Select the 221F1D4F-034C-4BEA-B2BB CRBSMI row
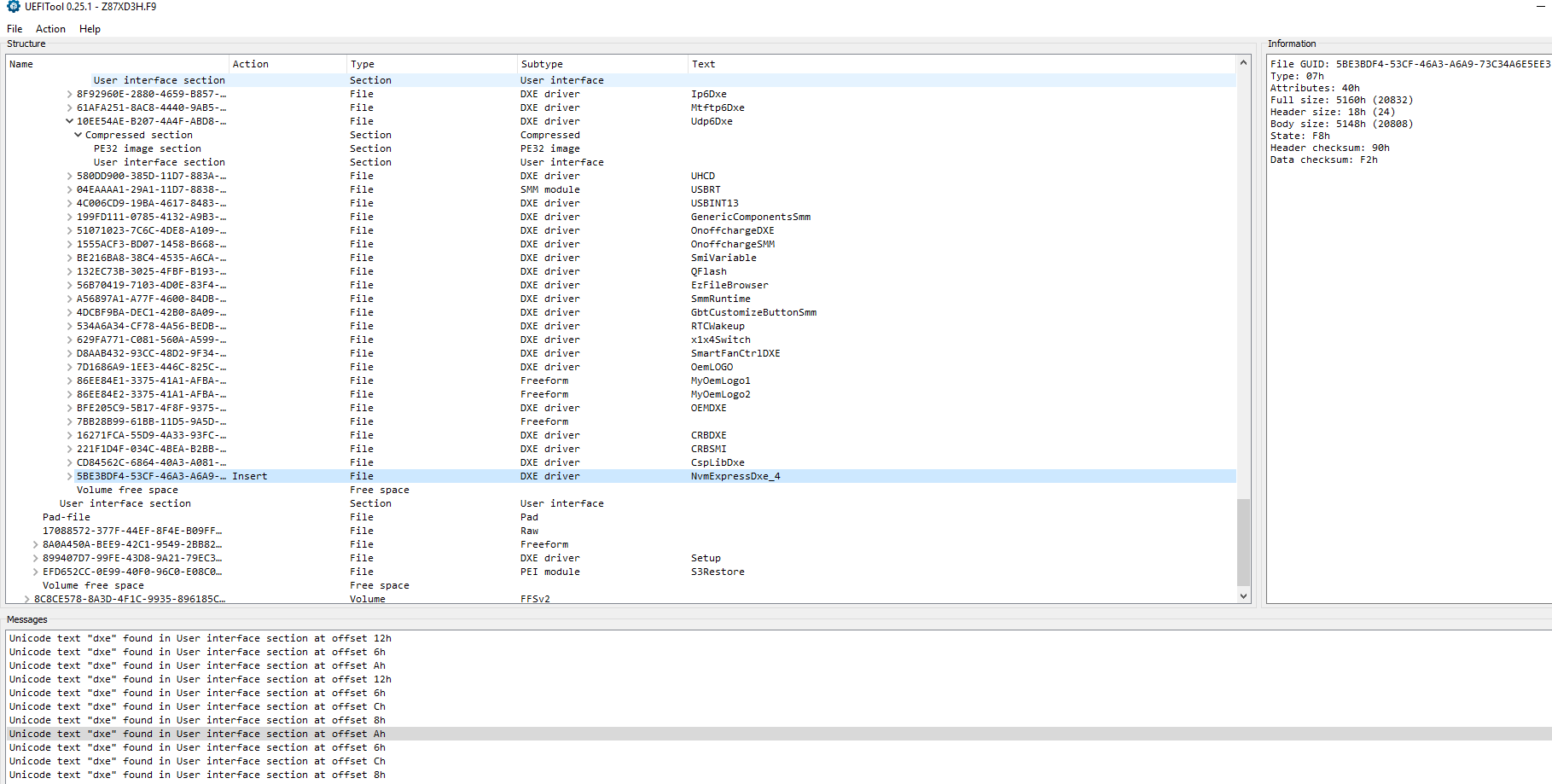Viewport: 1552px width, 784px height. coord(621,450)
